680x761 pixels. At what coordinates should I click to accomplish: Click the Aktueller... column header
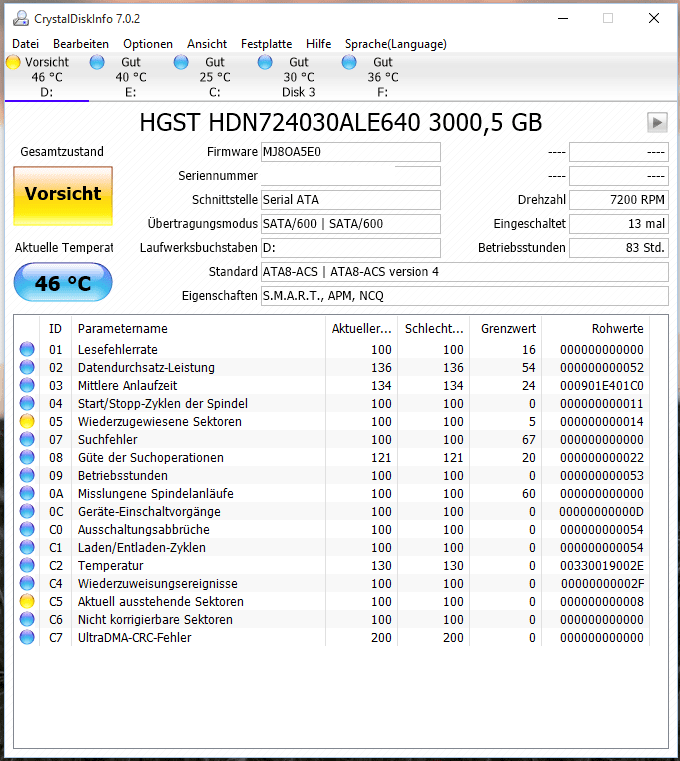362,329
